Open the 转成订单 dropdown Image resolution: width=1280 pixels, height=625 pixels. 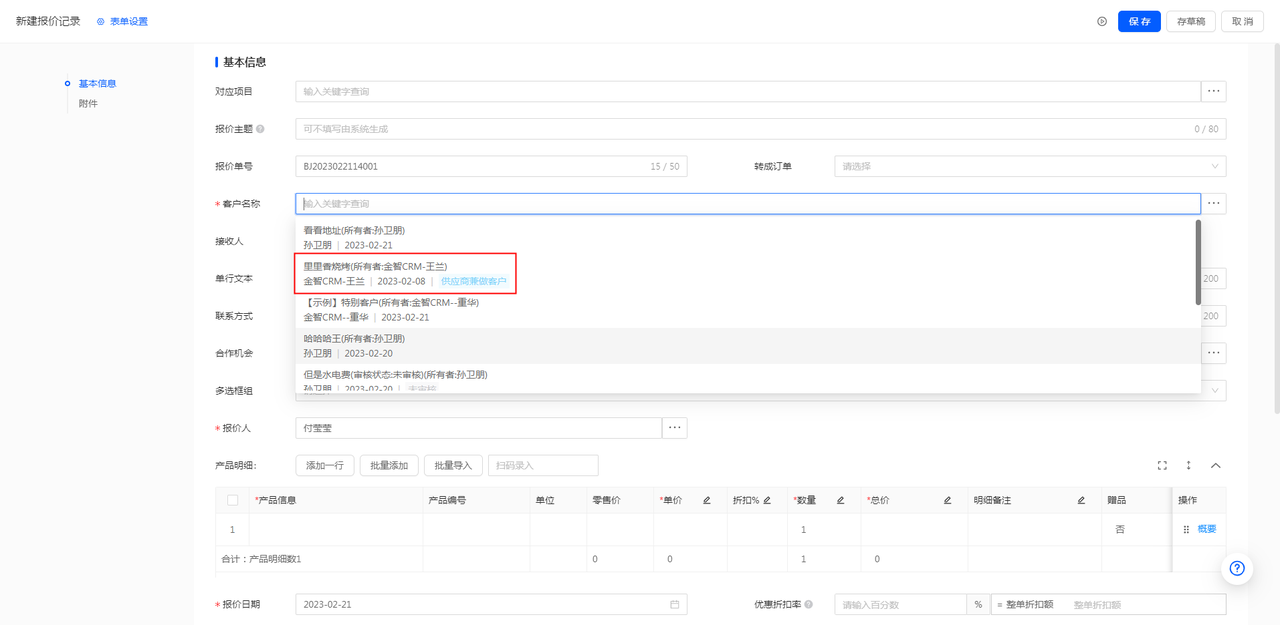(x=1030, y=166)
